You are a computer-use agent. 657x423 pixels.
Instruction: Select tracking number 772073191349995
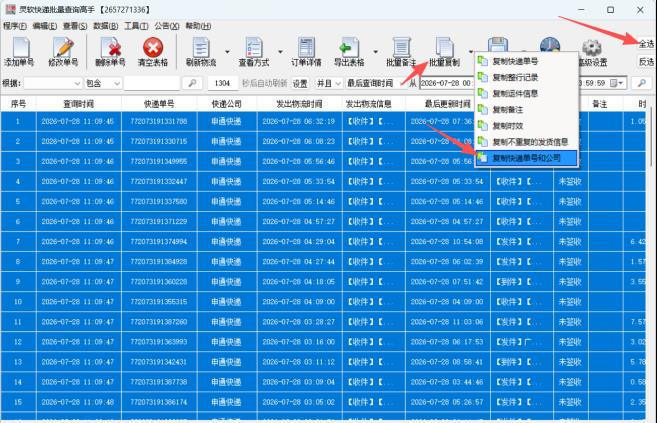(x=159, y=161)
